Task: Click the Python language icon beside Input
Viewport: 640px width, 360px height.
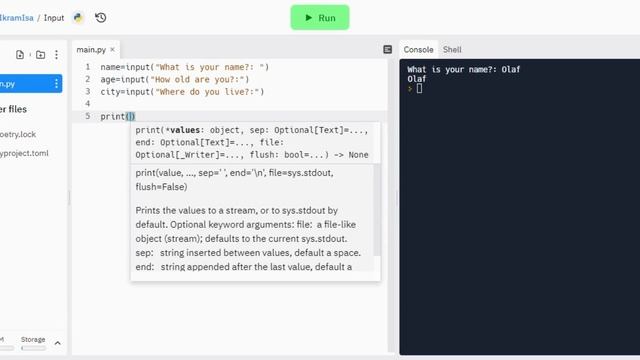Action: [x=78, y=18]
